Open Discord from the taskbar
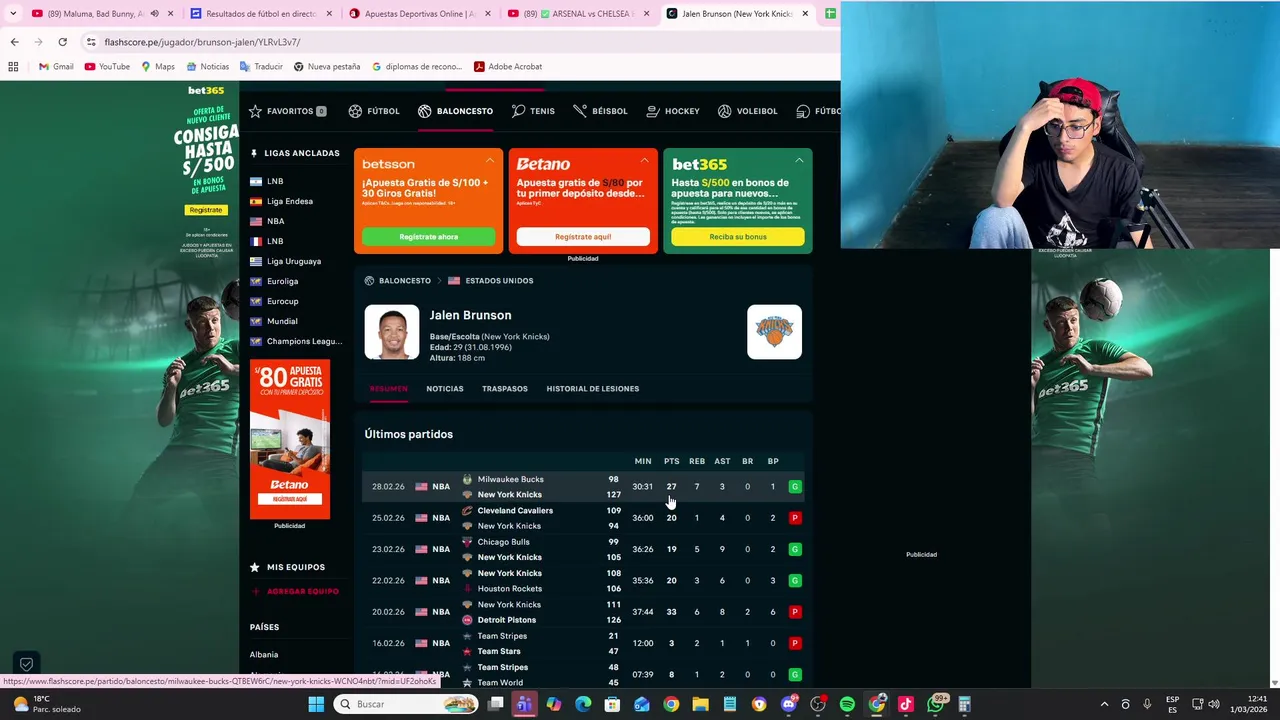1280x720 pixels. (789, 704)
